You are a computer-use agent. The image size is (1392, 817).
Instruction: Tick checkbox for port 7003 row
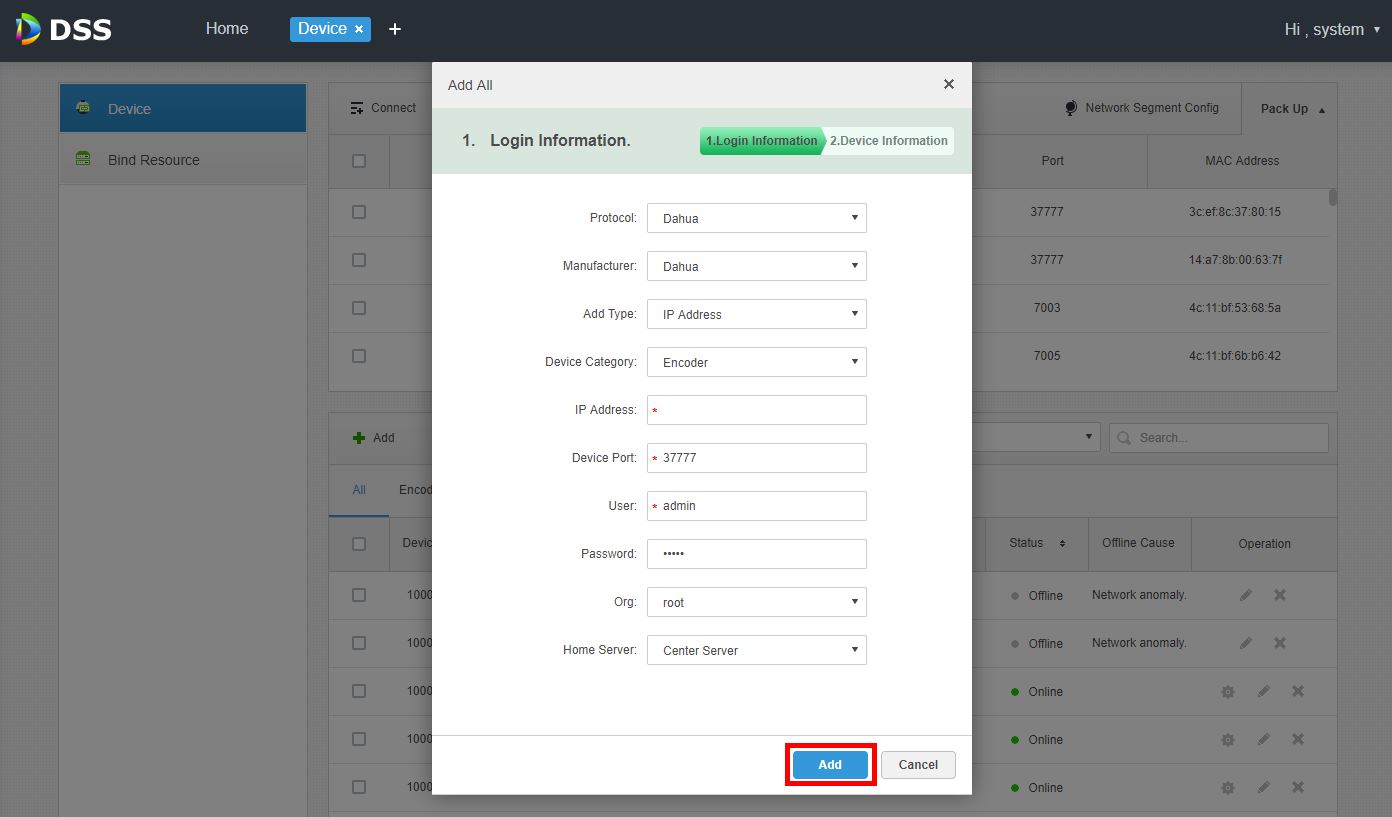359,308
